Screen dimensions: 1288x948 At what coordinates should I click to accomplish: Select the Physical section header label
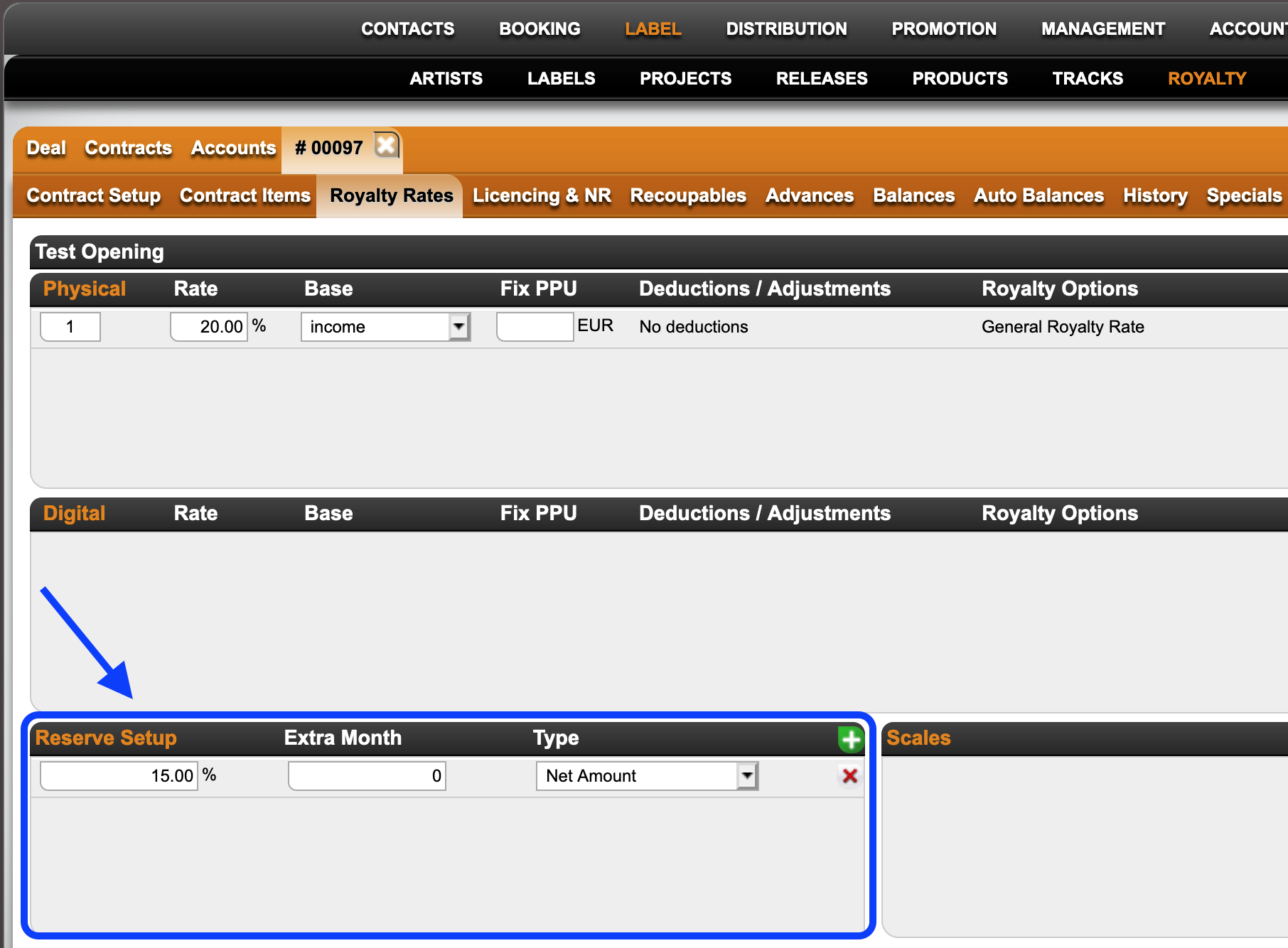click(84, 289)
